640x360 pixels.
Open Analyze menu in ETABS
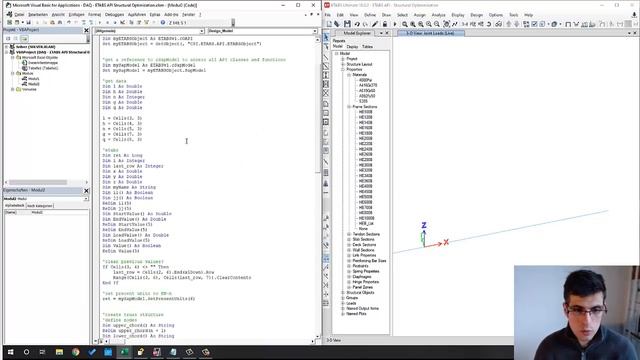438,15
